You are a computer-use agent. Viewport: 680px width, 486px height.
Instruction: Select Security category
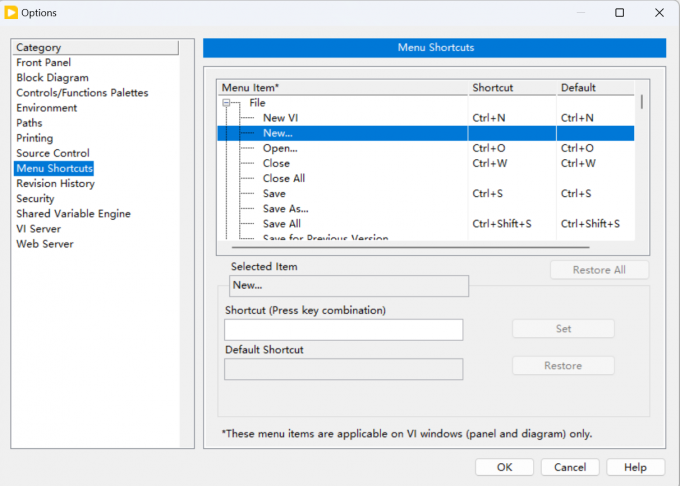click(35, 199)
